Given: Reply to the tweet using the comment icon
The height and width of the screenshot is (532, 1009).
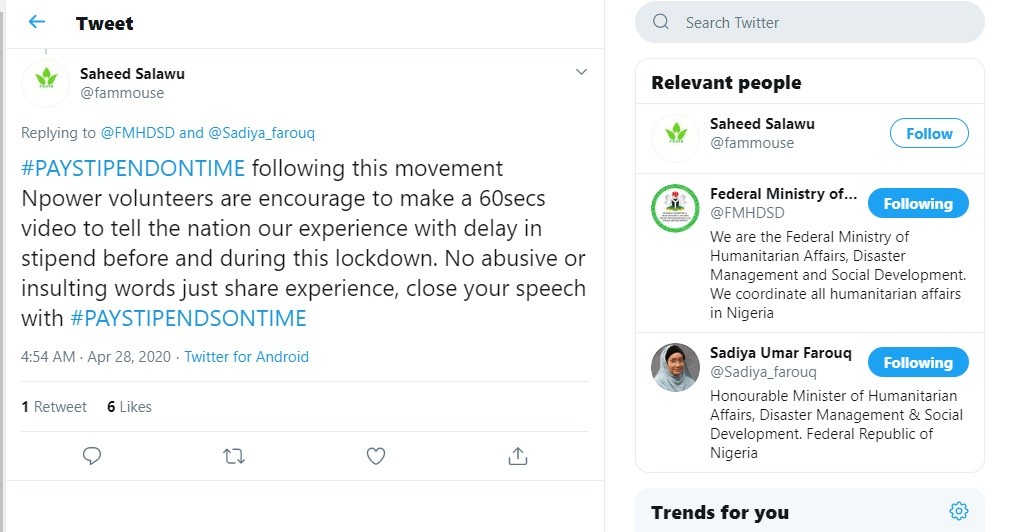Looking at the screenshot, I should [x=92, y=456].
